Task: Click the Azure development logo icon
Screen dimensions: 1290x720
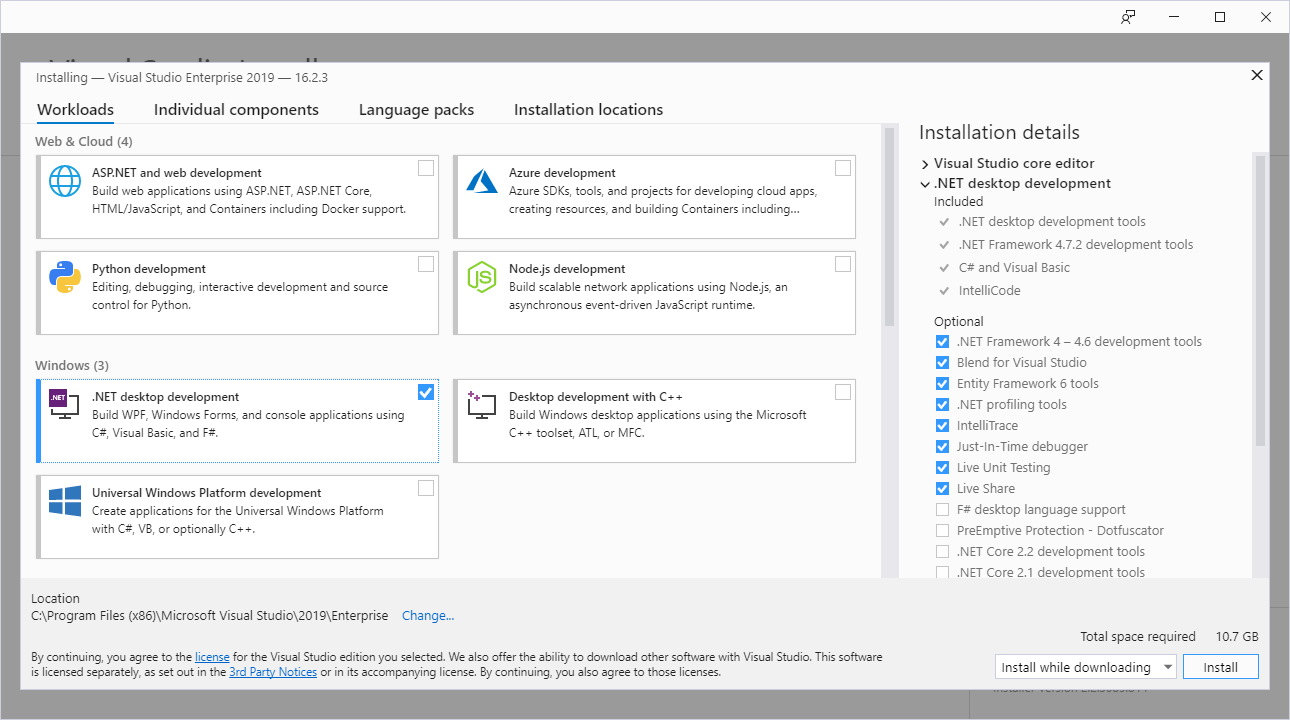Action: pyautogui.click(x=482, y=181)
